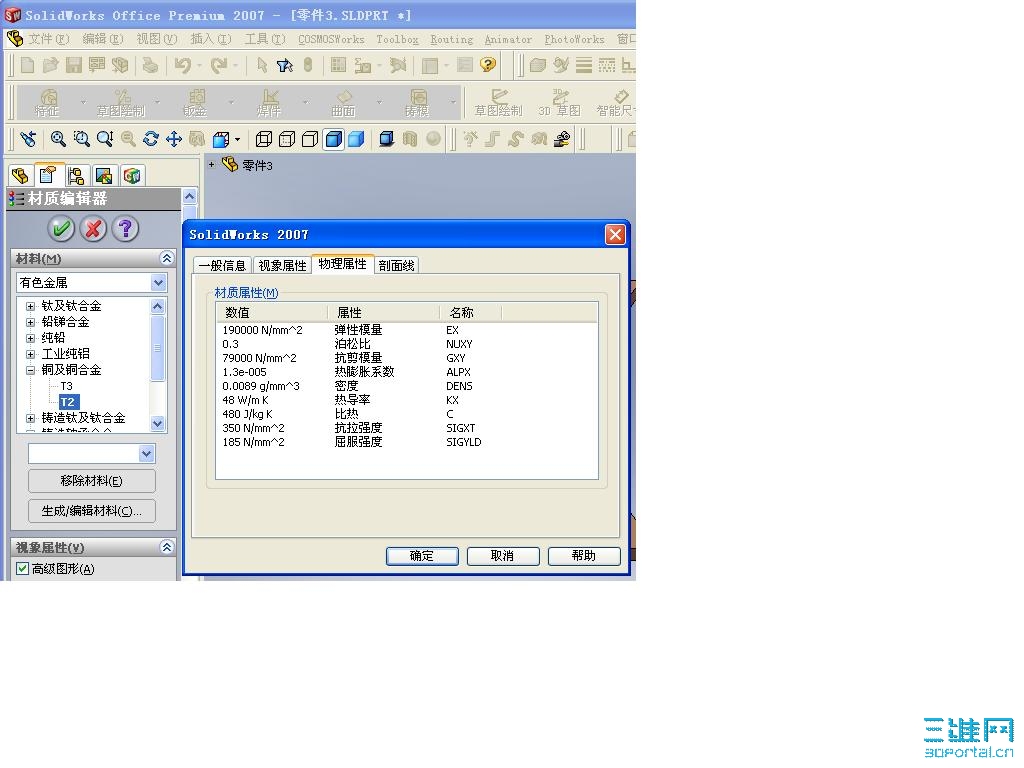The height and width of the screenshot is (768, 1024).
Task: Click the 帮助 button in dialog
Action: pos(584,556)
